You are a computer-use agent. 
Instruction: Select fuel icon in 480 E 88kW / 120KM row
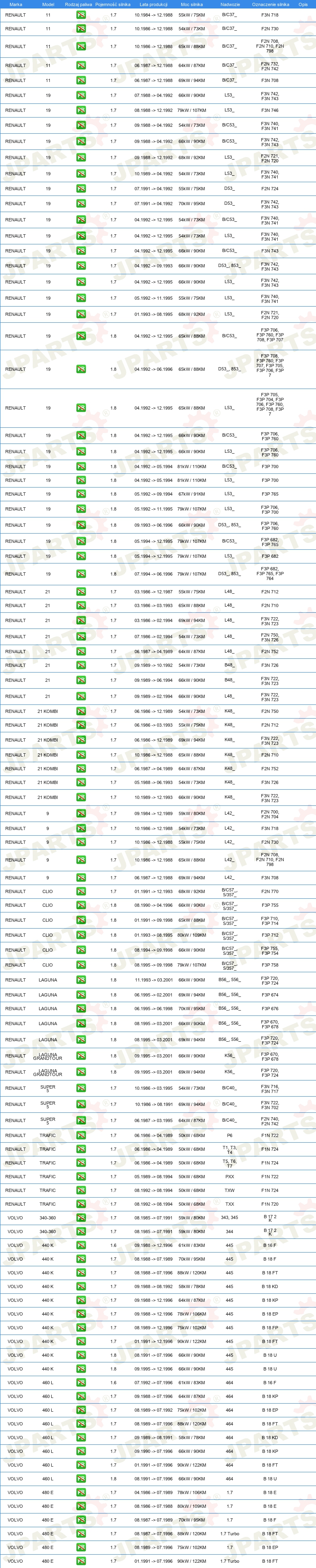point(81,1534)
